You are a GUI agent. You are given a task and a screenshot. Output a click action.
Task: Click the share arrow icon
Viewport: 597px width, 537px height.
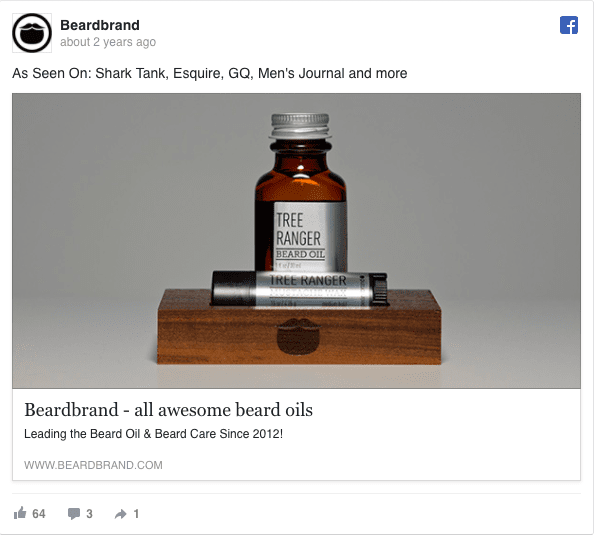pyautogui.click(x=121, y=514)
